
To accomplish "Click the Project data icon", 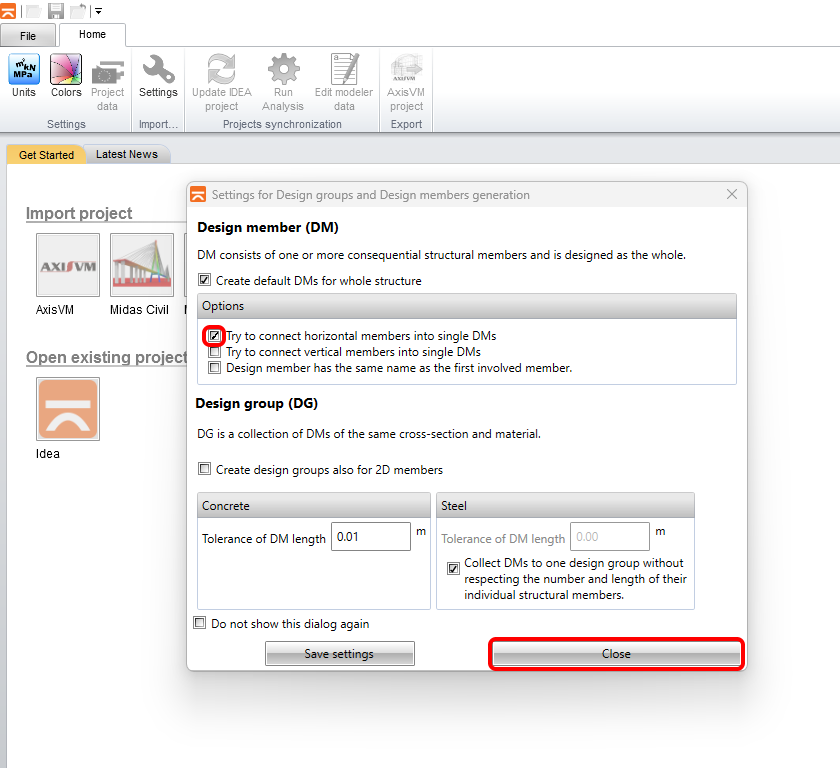I will [107, 72].
